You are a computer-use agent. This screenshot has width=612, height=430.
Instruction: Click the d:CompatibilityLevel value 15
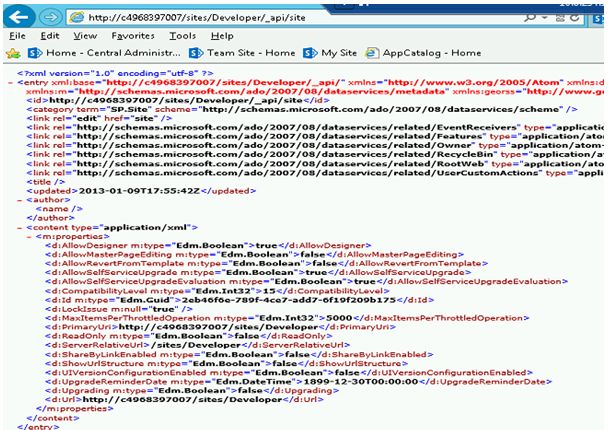click(x=270, y=291)
